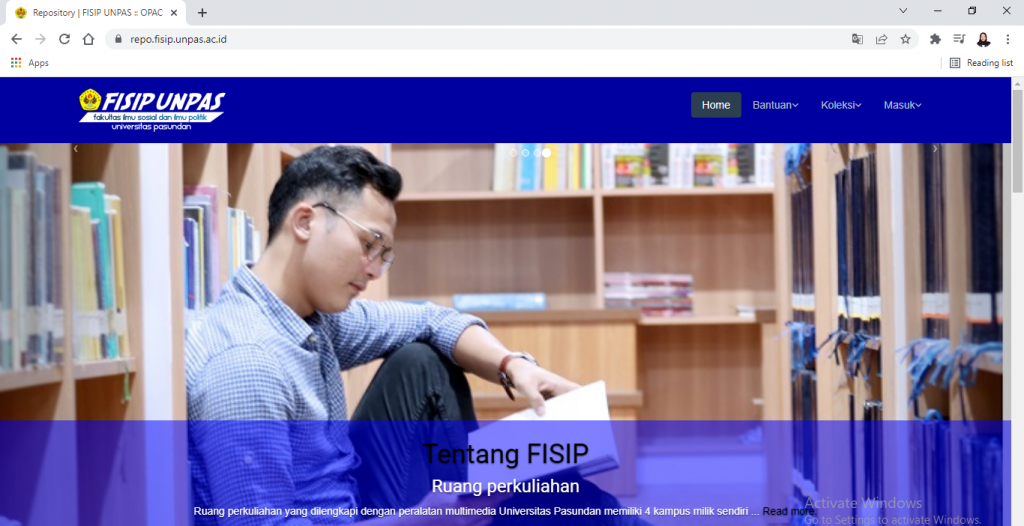Viewport: 1024px width, 526px height.
Task: Click the browser back arrow
Action: click(16, 39)
